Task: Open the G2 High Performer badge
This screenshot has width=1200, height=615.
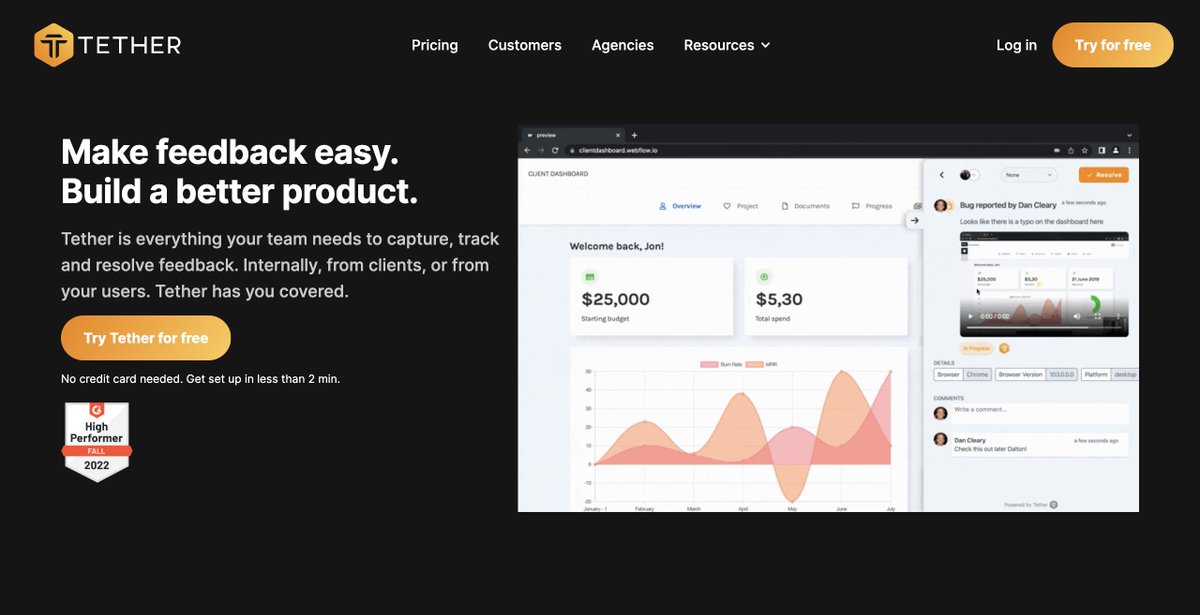Action: point(97,442)
